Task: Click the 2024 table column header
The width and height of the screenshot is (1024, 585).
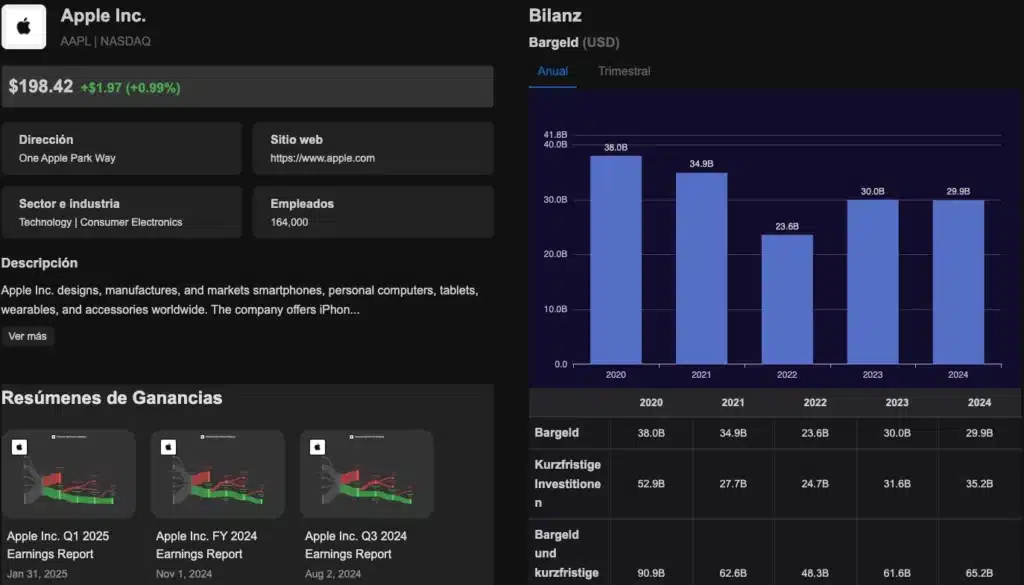Action: click(979, 403)
